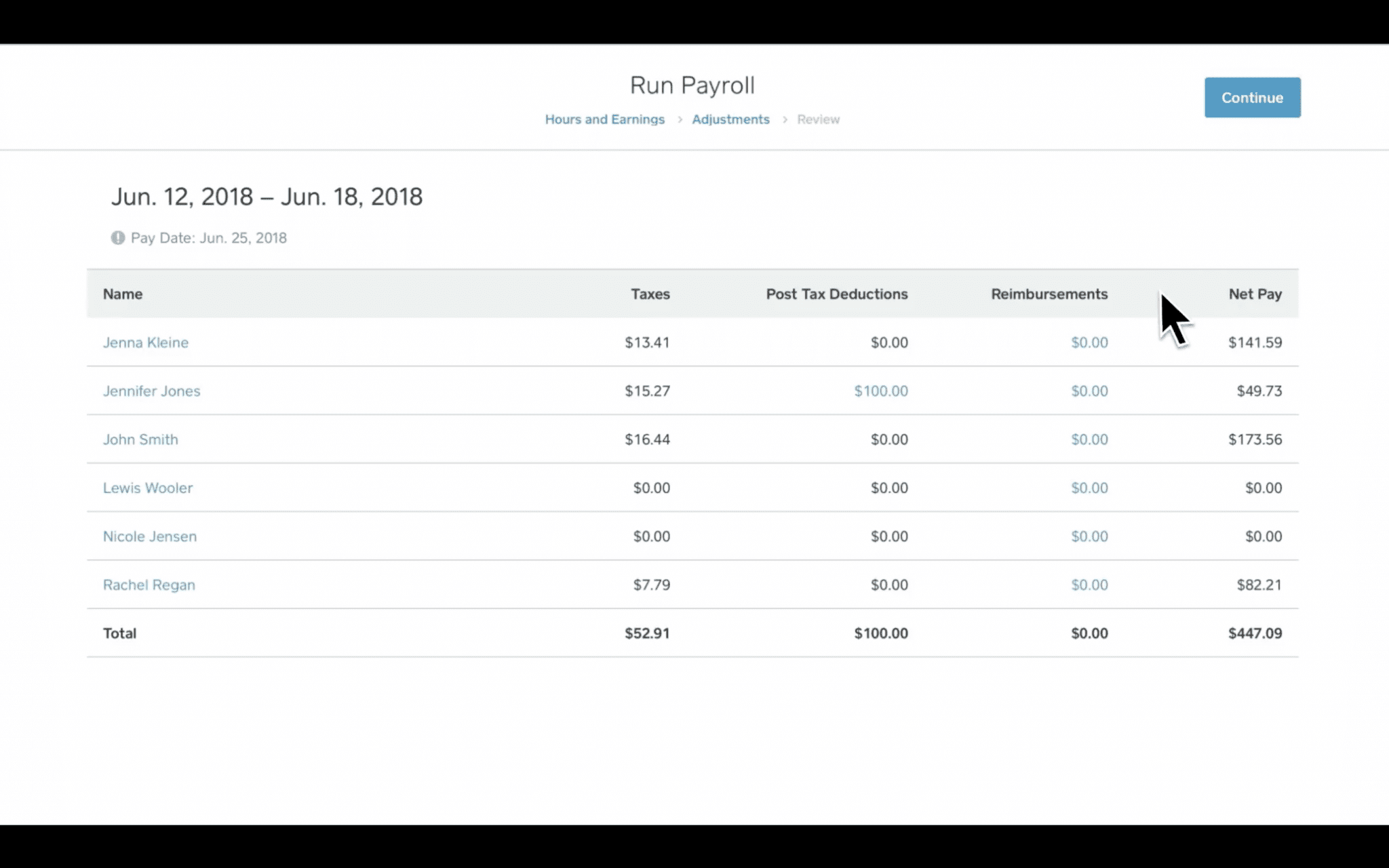The width and height of the screenshot is (1389, 868).
Task: Open Rachel Regan's employee details
Action: [149, 585]
